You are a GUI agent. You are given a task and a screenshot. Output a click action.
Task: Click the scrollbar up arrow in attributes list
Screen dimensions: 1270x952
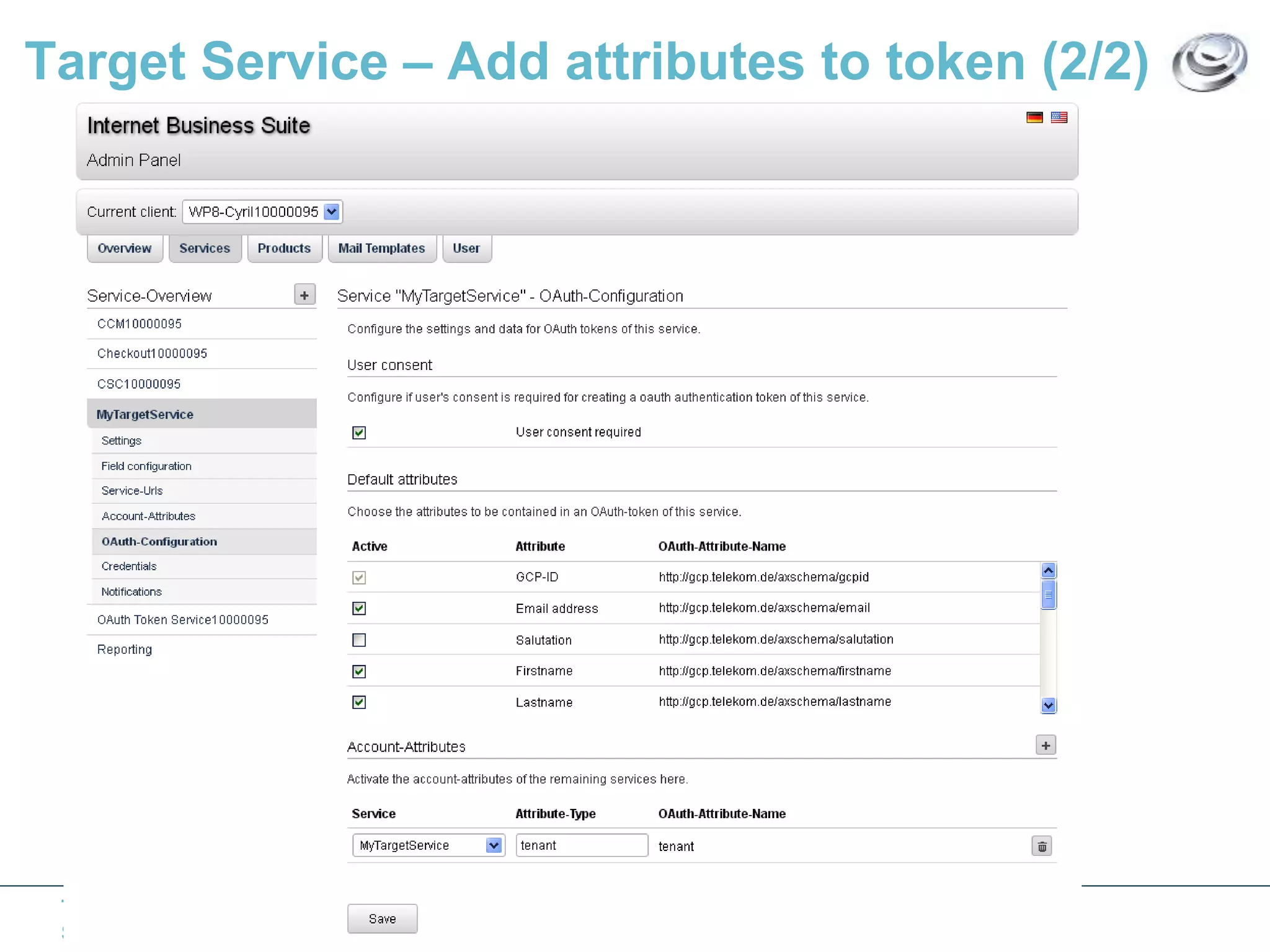pos(1048,570)
